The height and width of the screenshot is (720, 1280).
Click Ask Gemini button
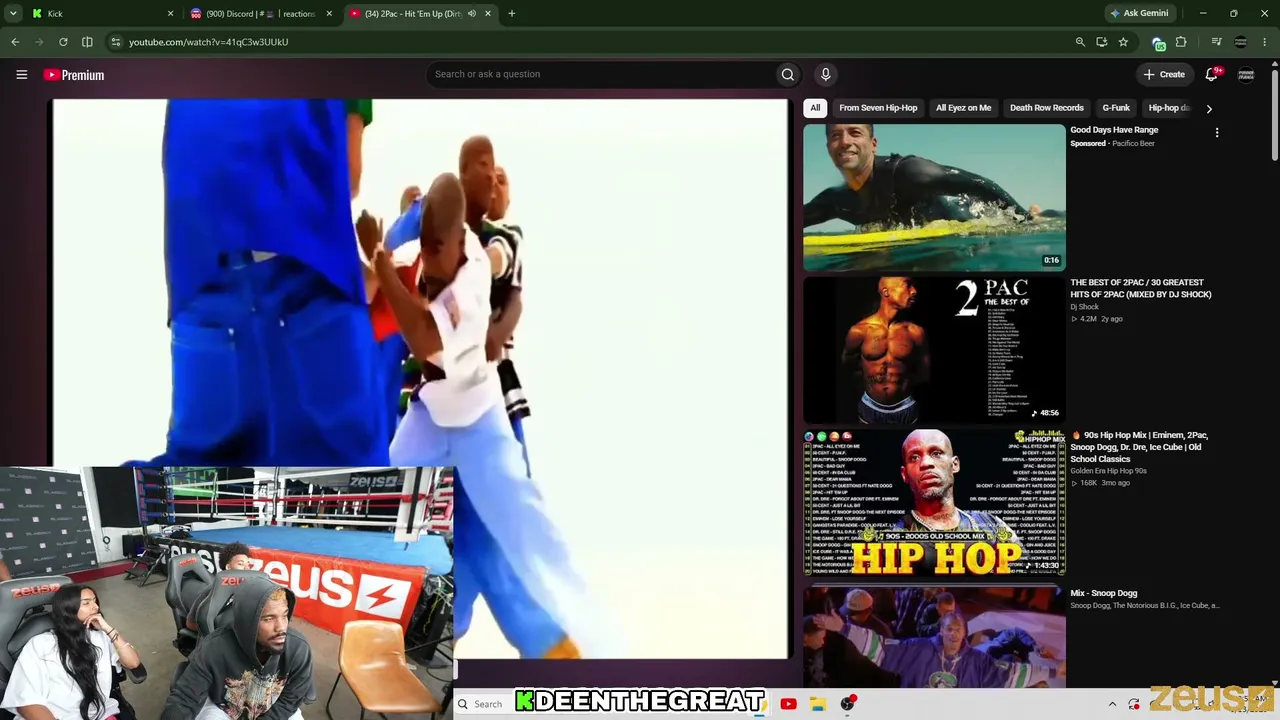pyautogui.click(x=1139, y=14)
